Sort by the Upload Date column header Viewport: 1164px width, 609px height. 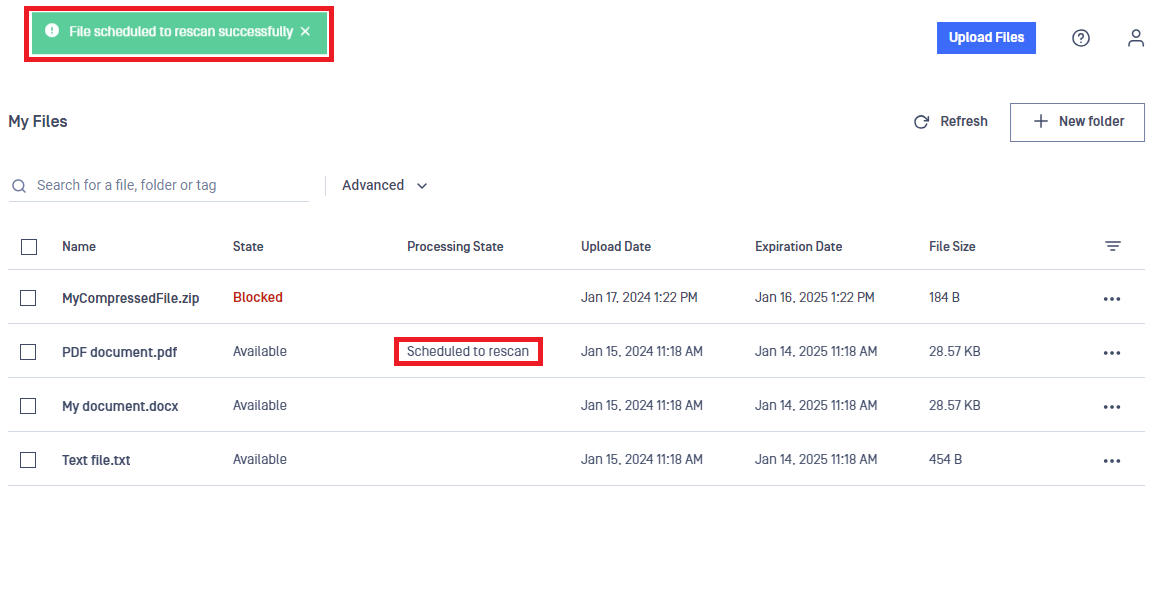[x=616, y=247]
